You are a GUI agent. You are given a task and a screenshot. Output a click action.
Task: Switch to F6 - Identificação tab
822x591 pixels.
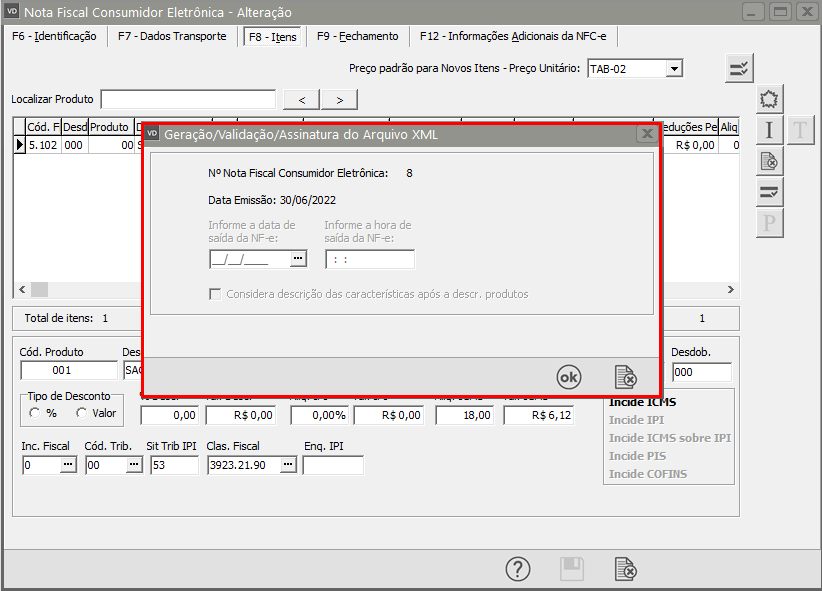tap(54, 36)
